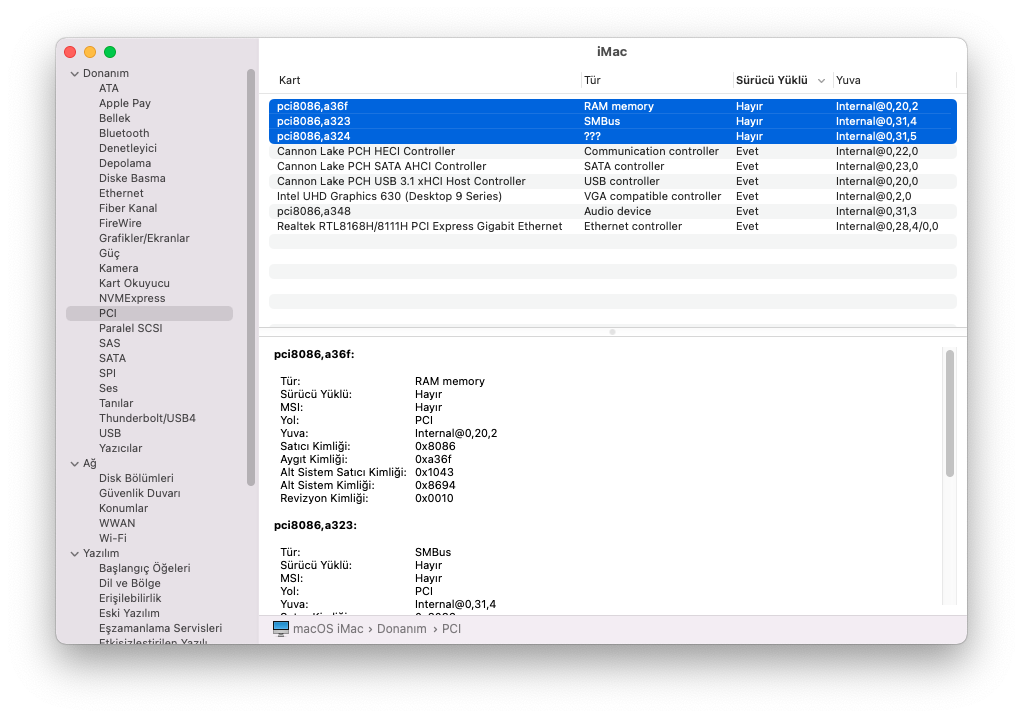Select Grafikler/Ekranlar in sidebar

tap(144, 238)
